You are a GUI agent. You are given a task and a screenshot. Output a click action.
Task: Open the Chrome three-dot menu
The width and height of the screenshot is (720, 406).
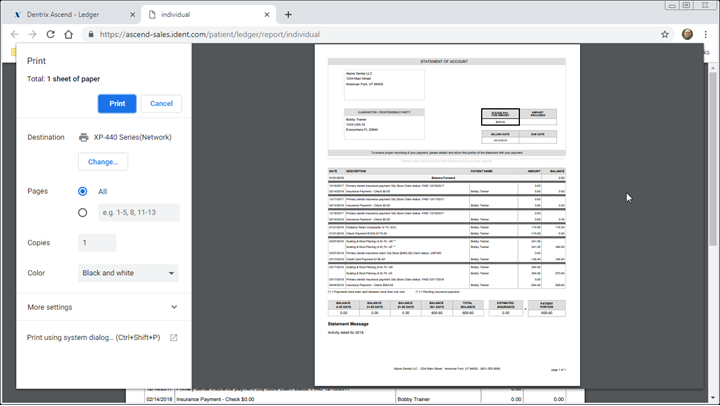[706, 34]
